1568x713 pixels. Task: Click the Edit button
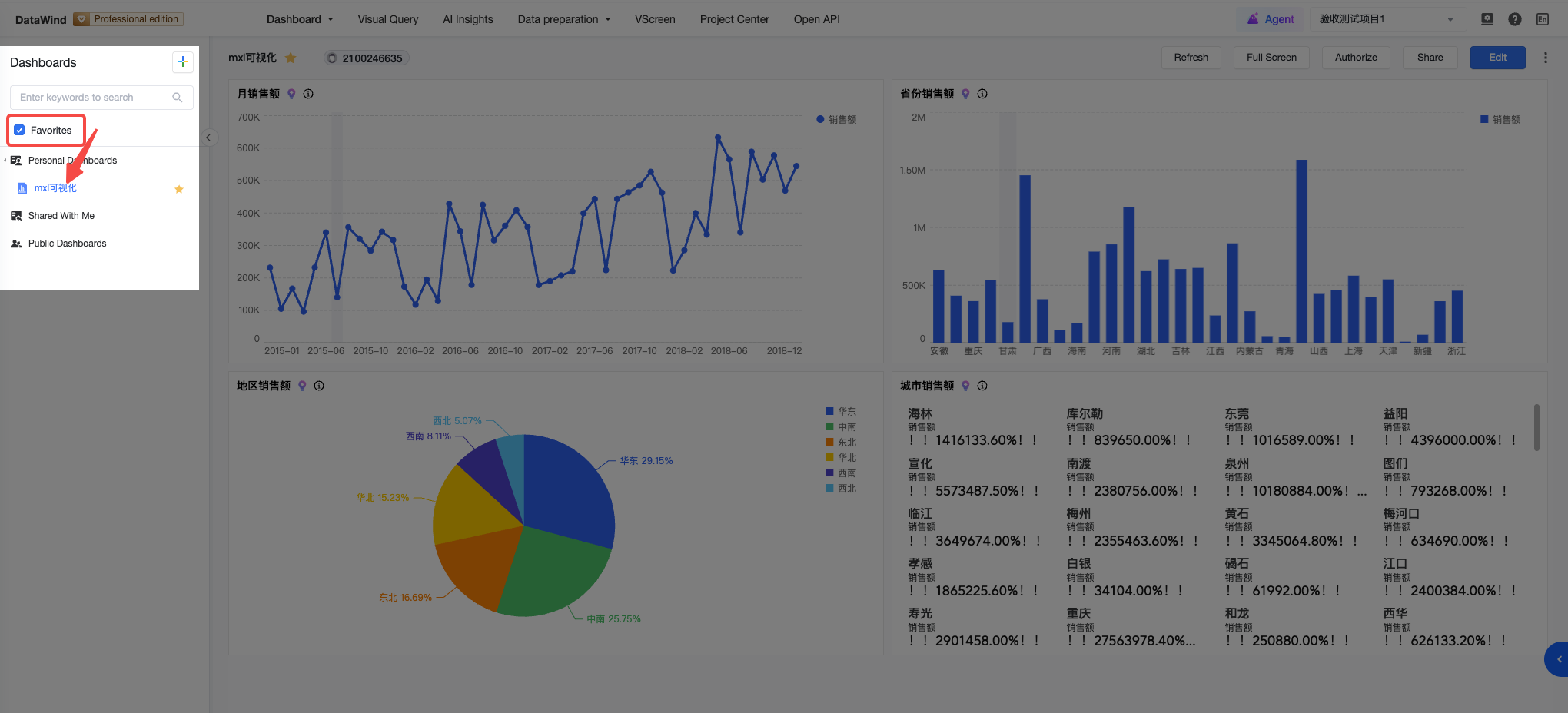coord(1497,58)
